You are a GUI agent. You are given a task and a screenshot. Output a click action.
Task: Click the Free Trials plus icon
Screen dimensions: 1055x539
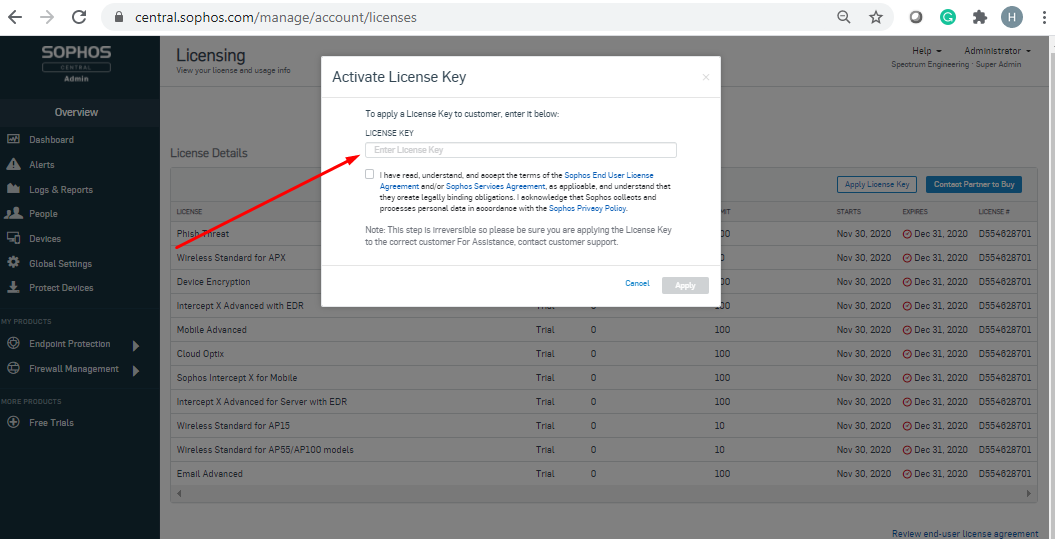(13, 423)
